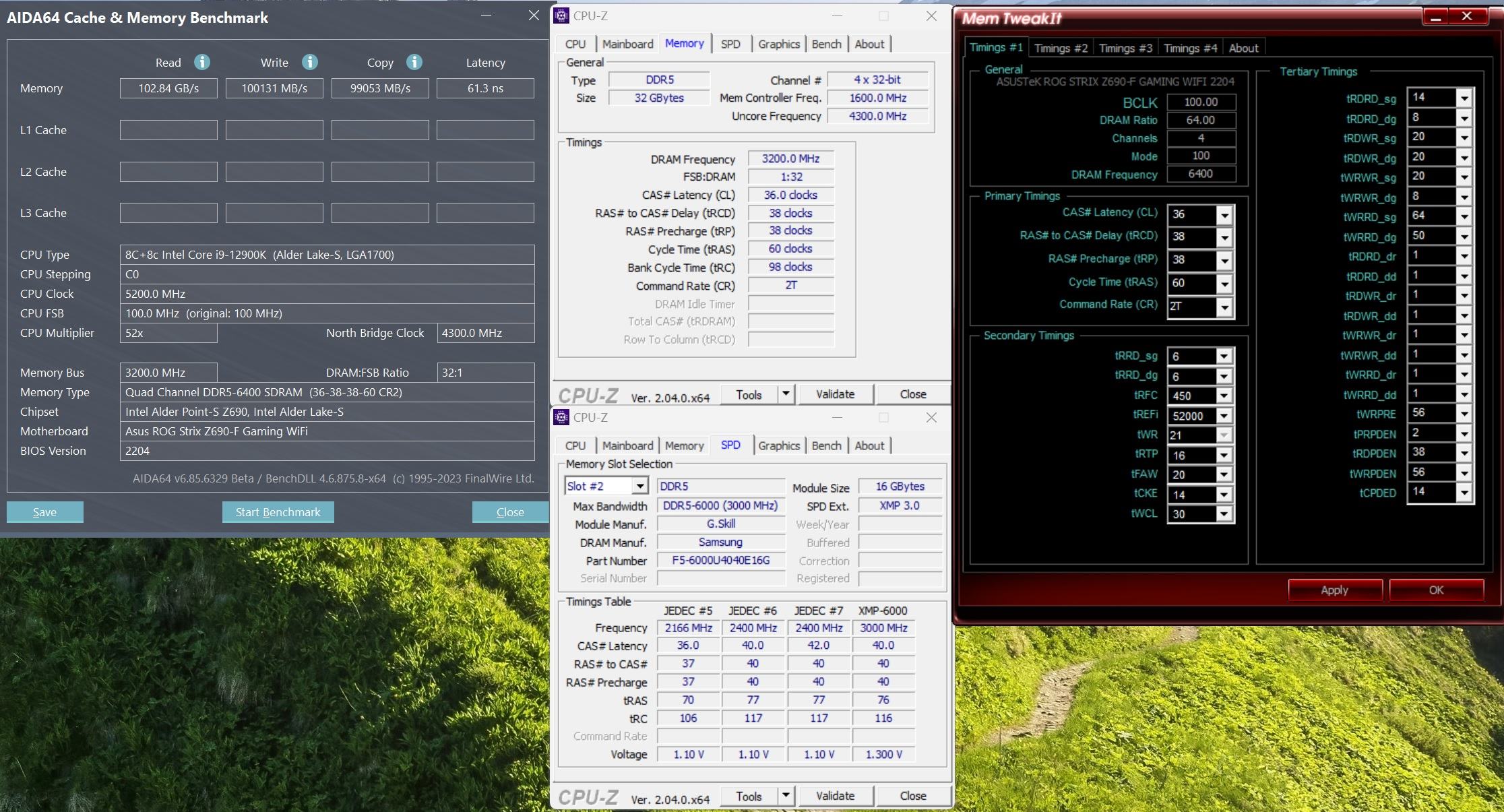Click the Write info icon in AIDA64
The image size is (1504, 812).
point(309,62)
